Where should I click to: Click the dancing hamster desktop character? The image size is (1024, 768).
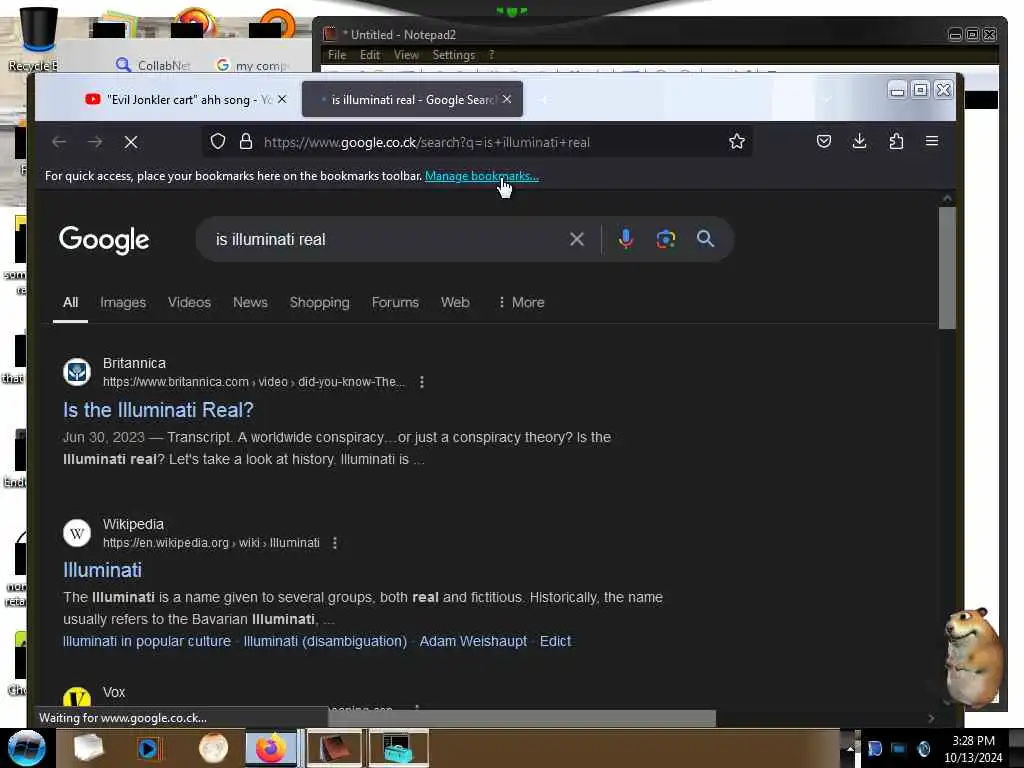[x=973, y=658]
